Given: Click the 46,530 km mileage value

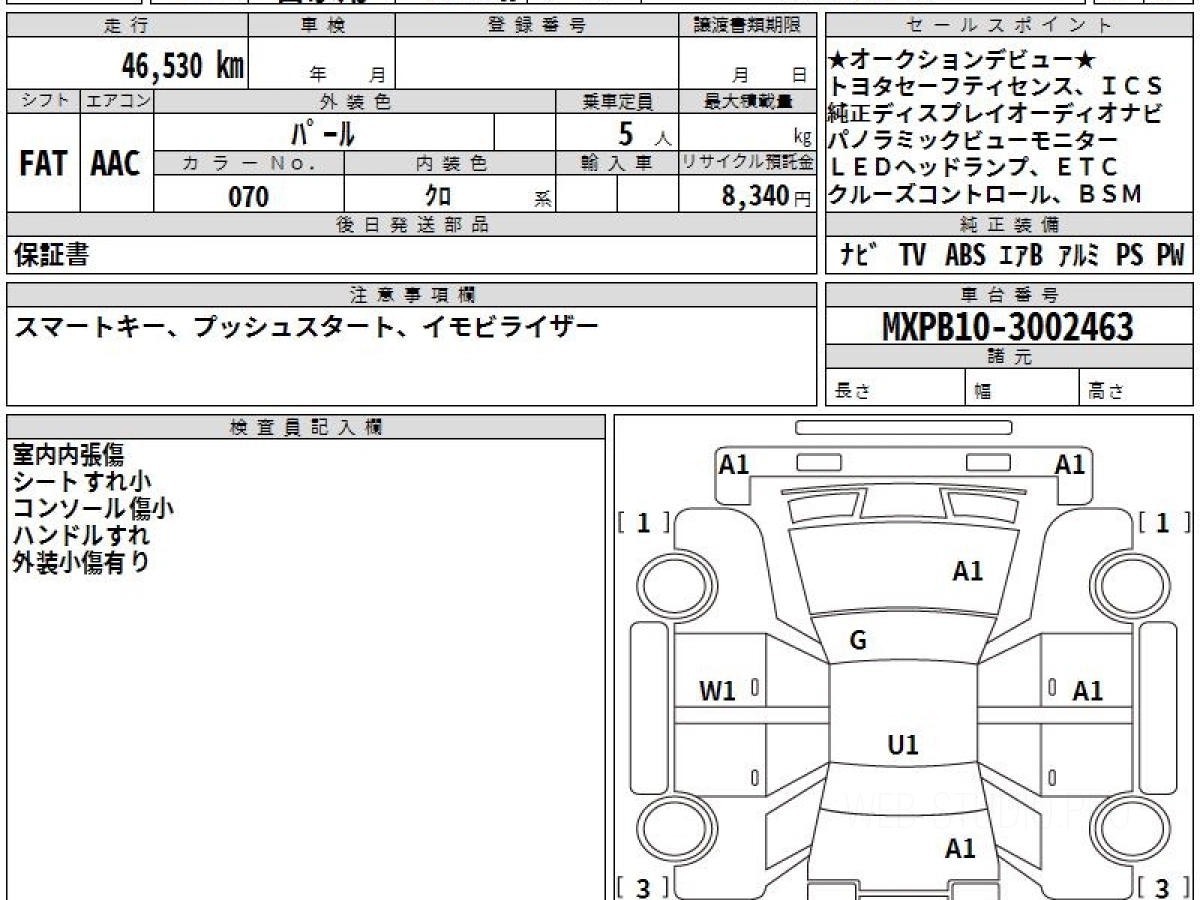Looking at the screenshot, I should click(x=182, y=66).
